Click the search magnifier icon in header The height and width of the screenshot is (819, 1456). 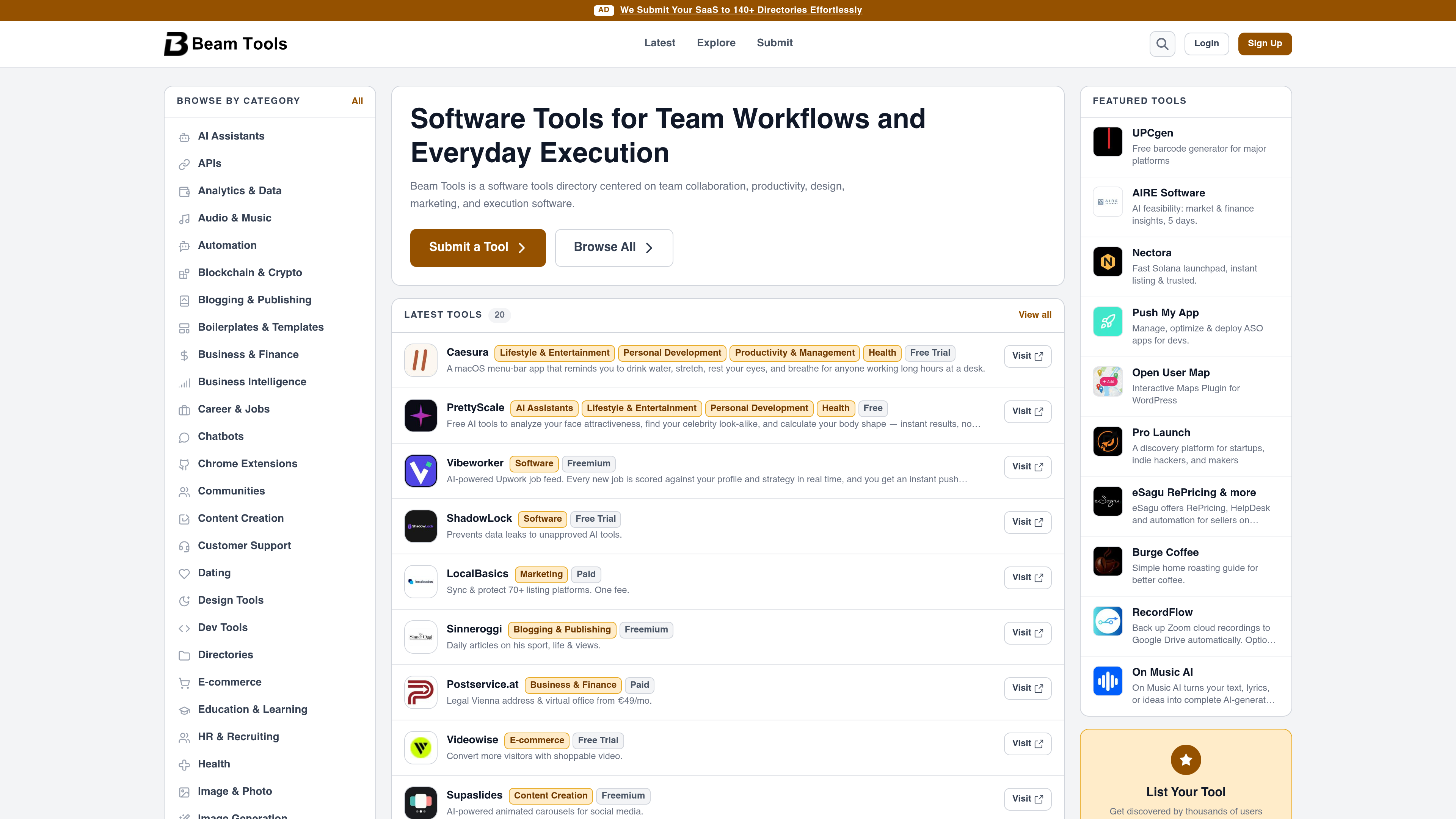click(1162, 44)
